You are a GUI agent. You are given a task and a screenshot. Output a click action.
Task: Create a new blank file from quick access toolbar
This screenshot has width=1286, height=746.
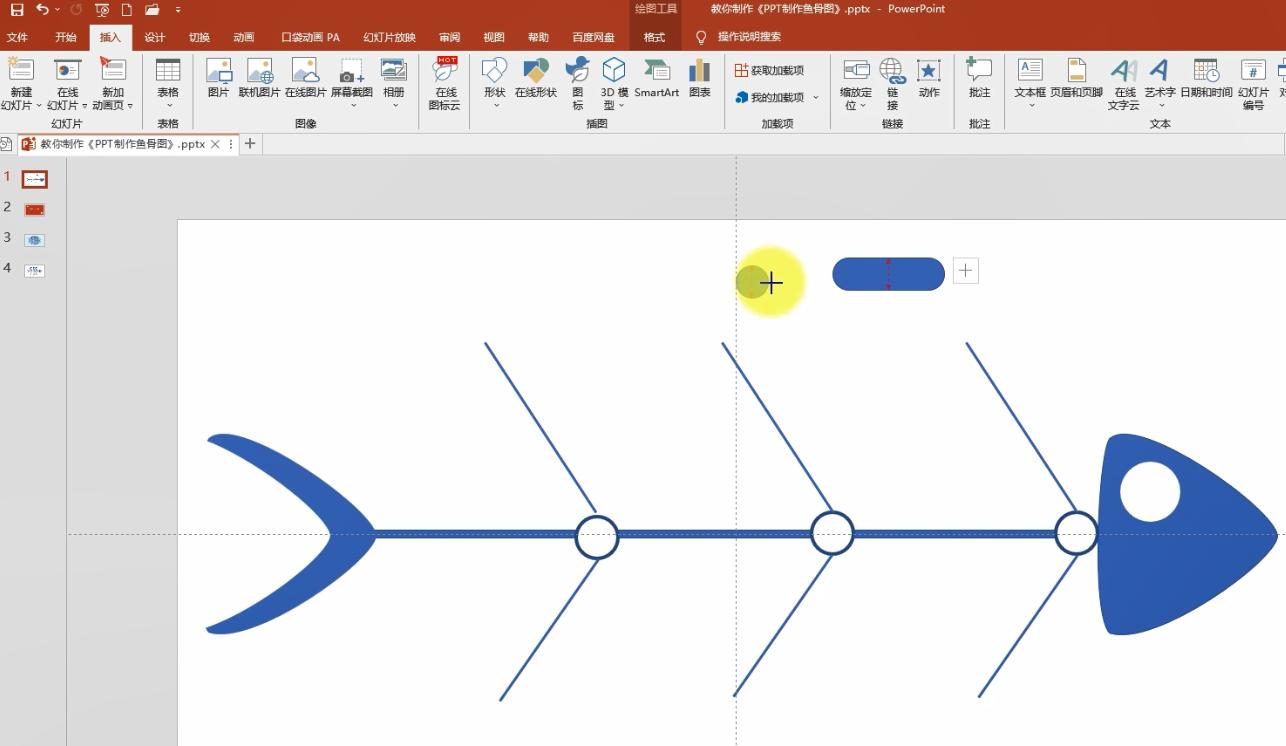click(127, 10)
